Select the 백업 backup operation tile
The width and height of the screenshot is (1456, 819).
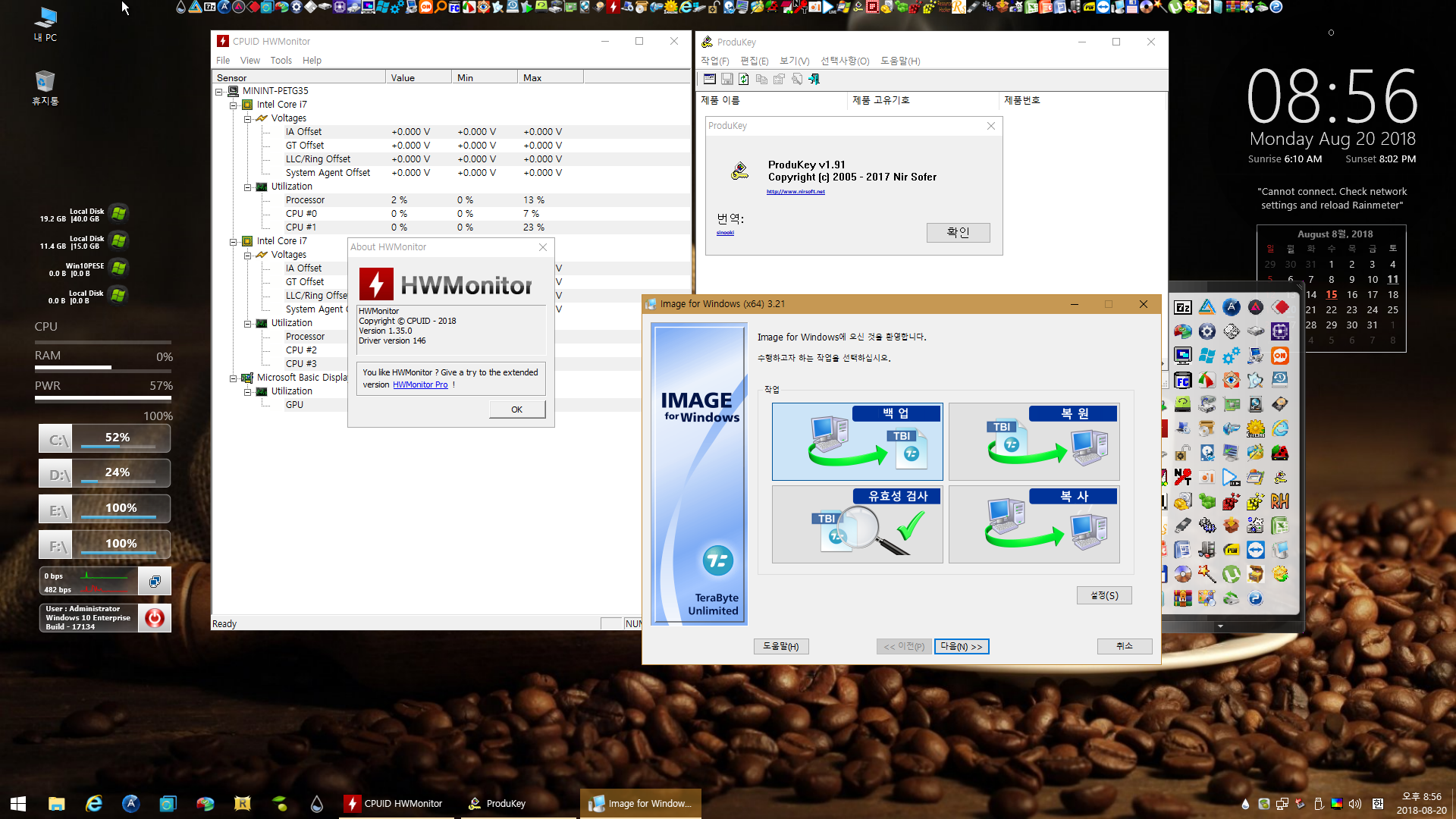(857, 441)
